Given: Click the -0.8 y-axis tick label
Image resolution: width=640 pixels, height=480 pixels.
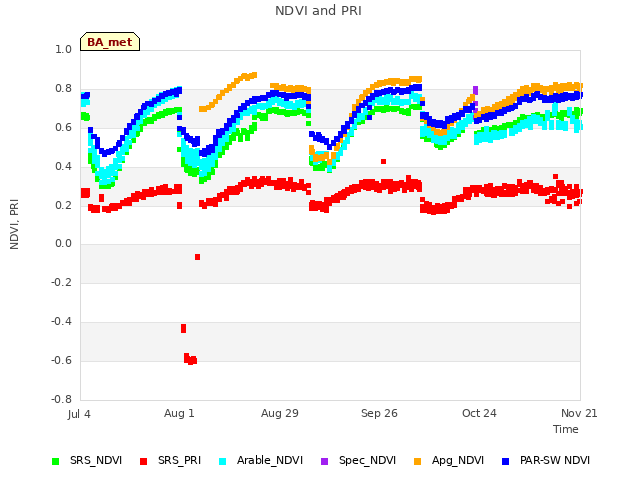Looking at the screenshot, I should (x=61, y=399).
